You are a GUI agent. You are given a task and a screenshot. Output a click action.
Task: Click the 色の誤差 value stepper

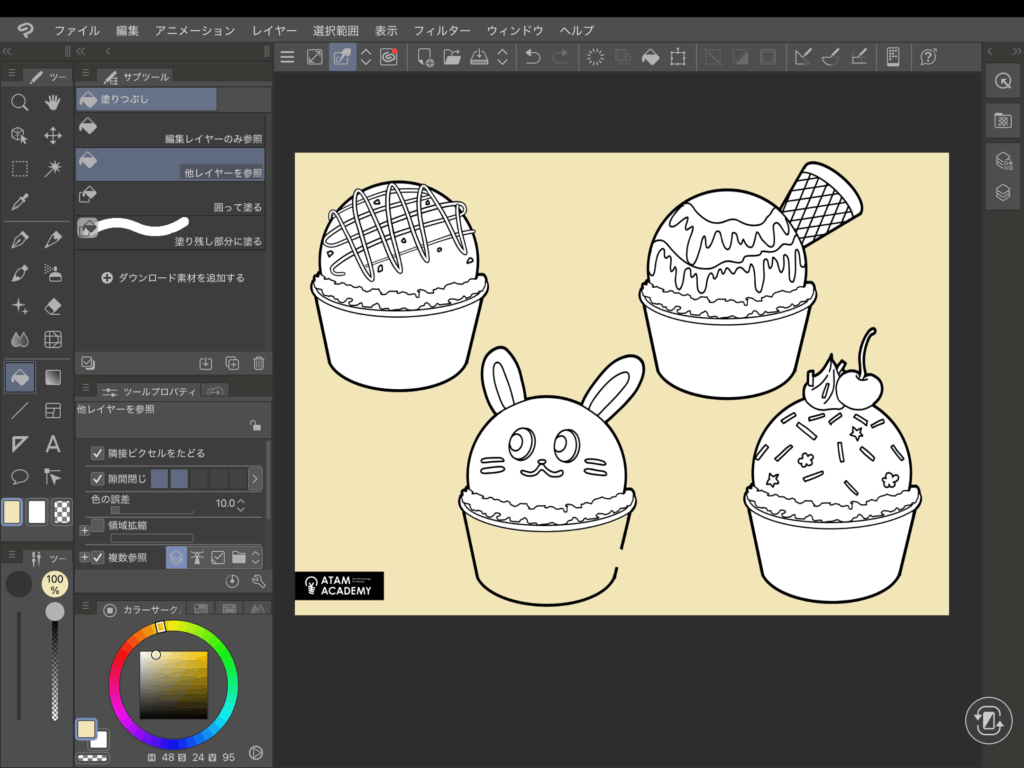(240, 504)
